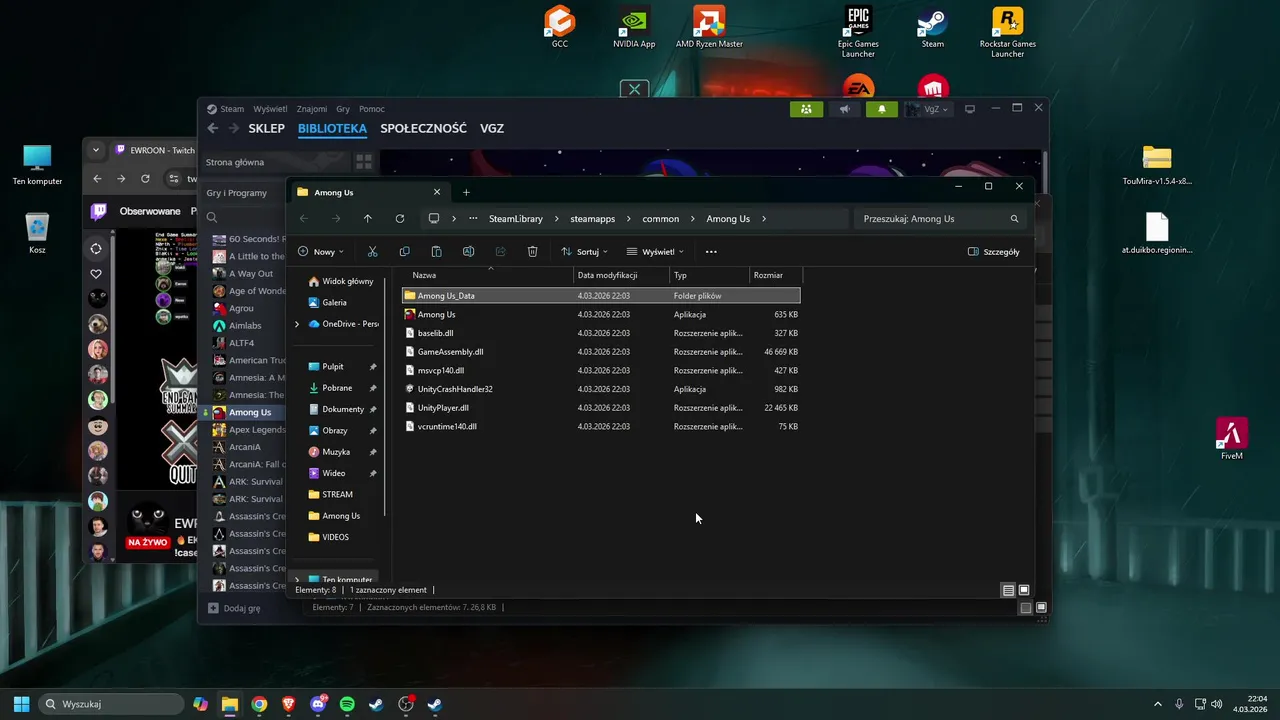The height and width of the screenshot is (720, 1280).
Task: Expand Ten komputer node in Explorer sidebar
Action: [x=297, y=580]
